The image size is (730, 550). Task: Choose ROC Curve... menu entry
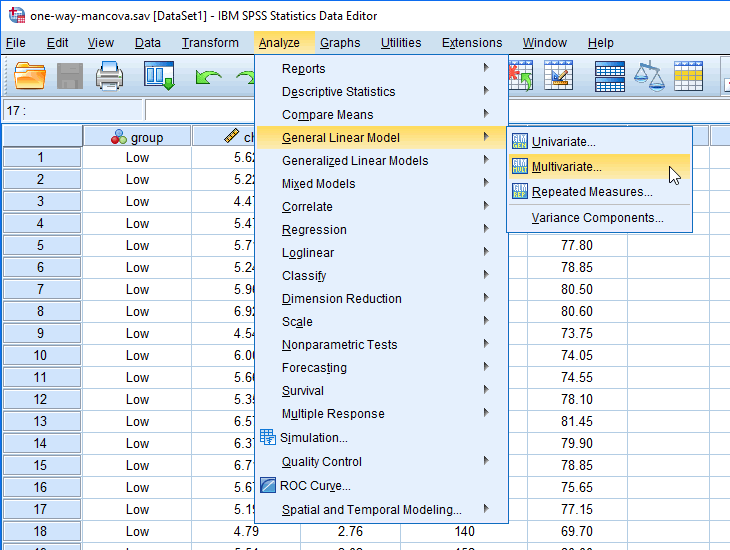[x=381, y=486]
